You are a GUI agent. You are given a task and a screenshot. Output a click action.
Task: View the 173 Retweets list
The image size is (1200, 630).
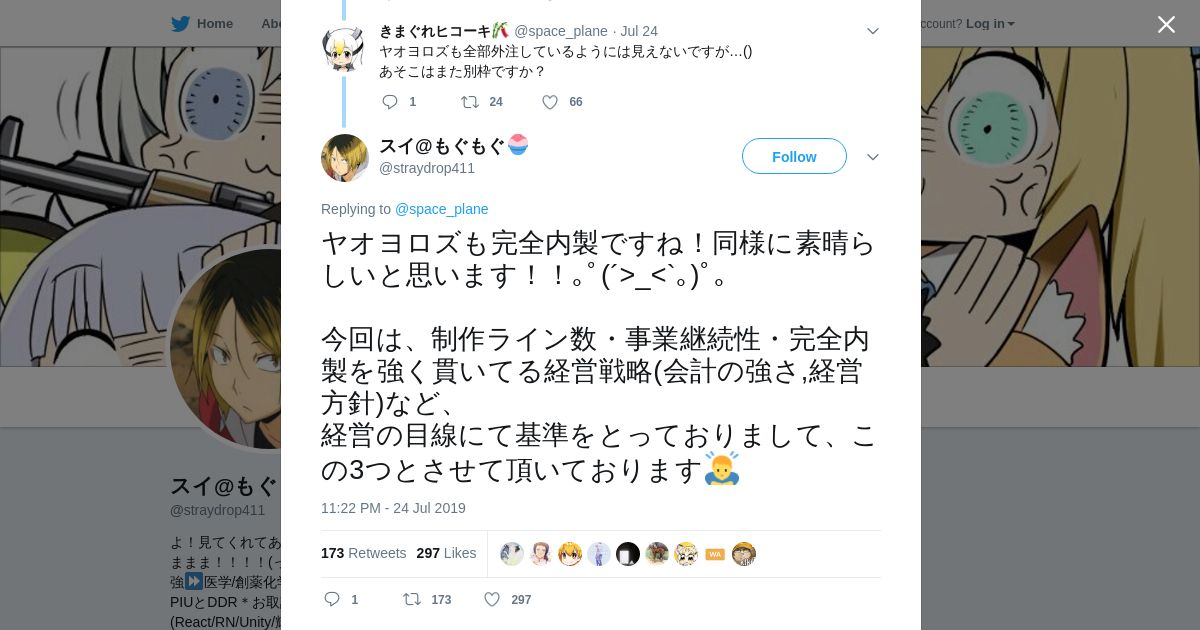click(363, 553)
